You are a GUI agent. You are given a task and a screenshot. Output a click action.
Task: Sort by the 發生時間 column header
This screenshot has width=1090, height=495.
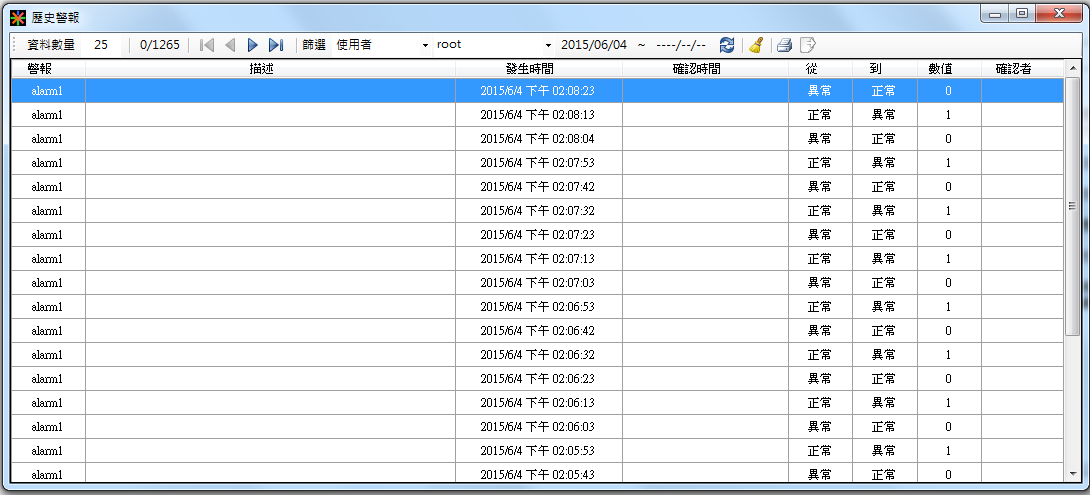pyautogui.click(x=538, y=69)
